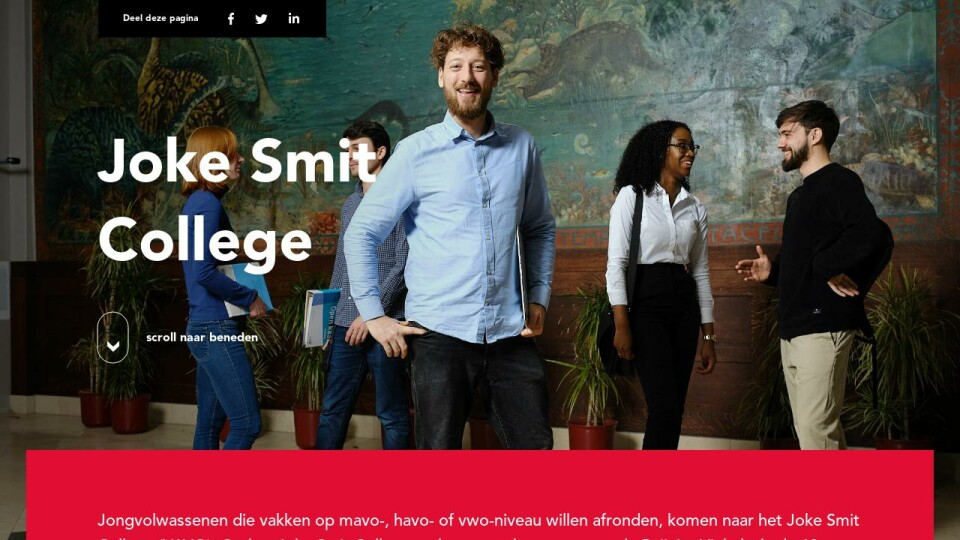960x540 pixels.
Task: Click the folder held by the red-haired woman
Action: [246, 289]
